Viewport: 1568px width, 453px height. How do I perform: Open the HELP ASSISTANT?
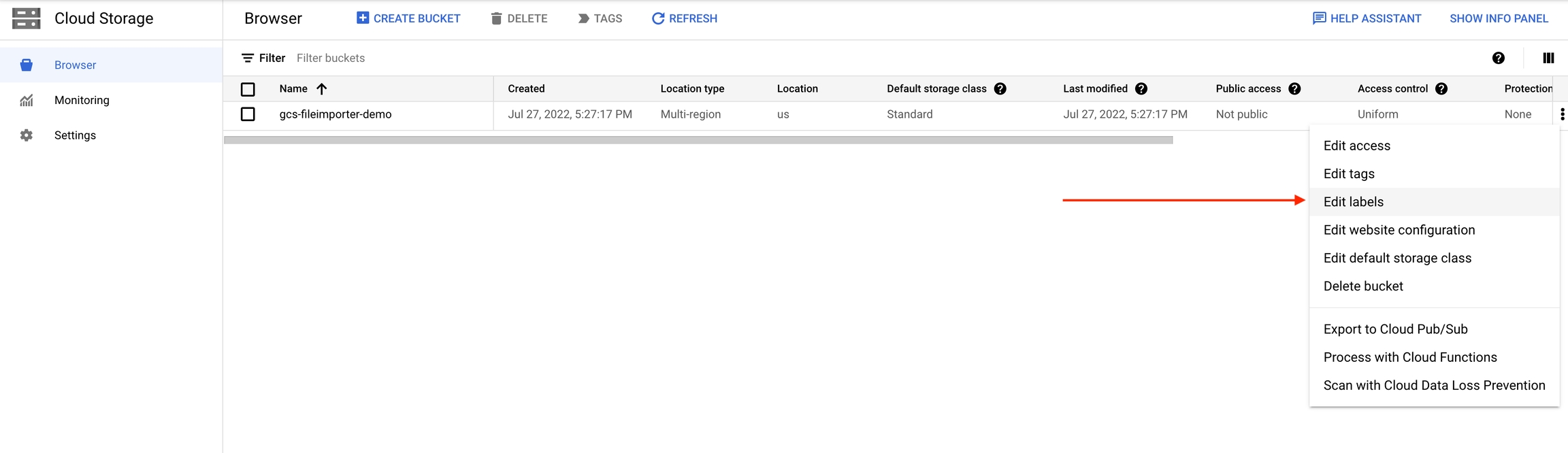coord(1367,18)
